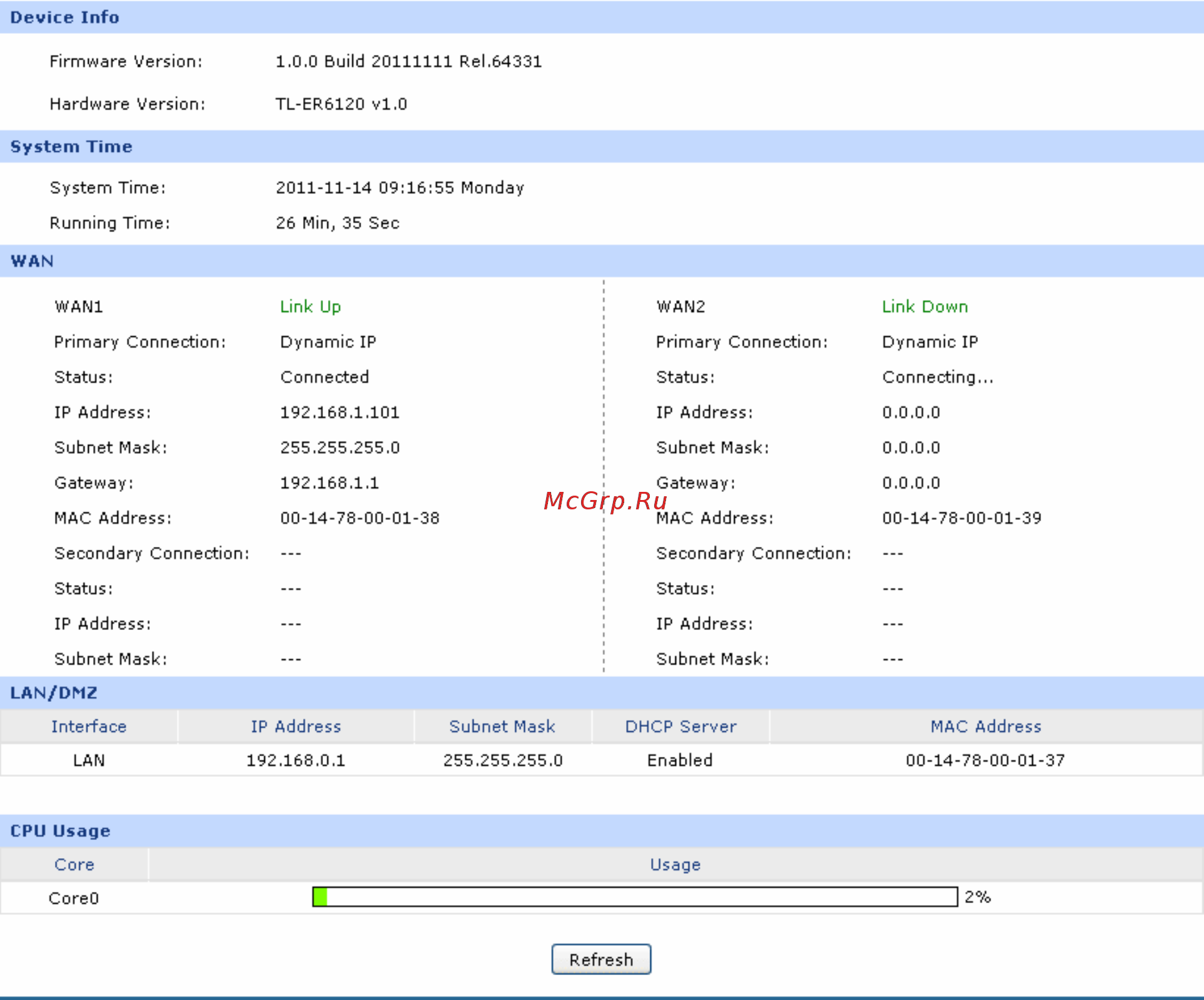This screenshot has width=1204, height=1000.
Task: Click WAN2 status Connecting... text
Action: [937, 377]
